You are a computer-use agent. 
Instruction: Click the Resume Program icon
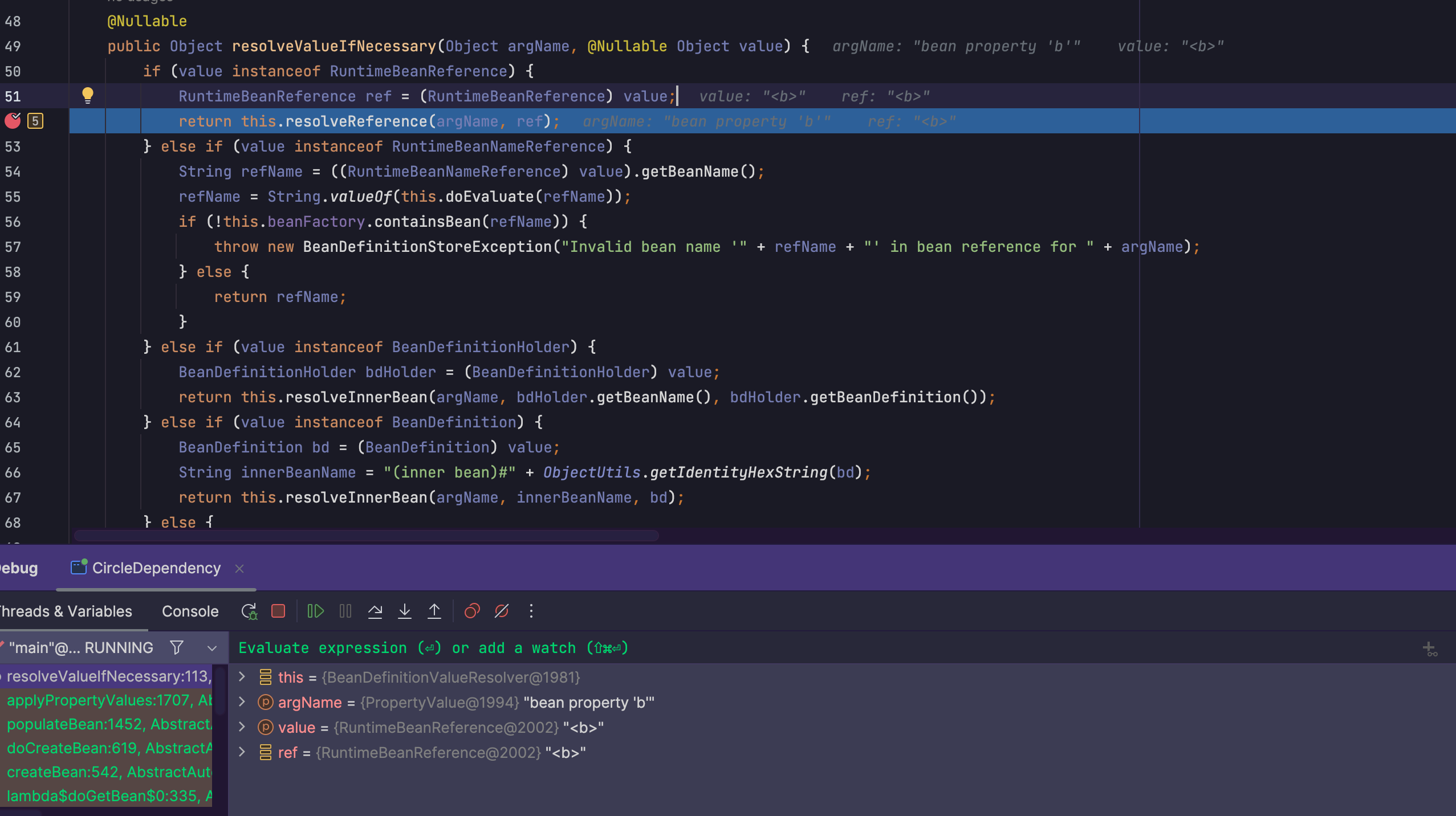pyautogui.click(x=315, y=611)
